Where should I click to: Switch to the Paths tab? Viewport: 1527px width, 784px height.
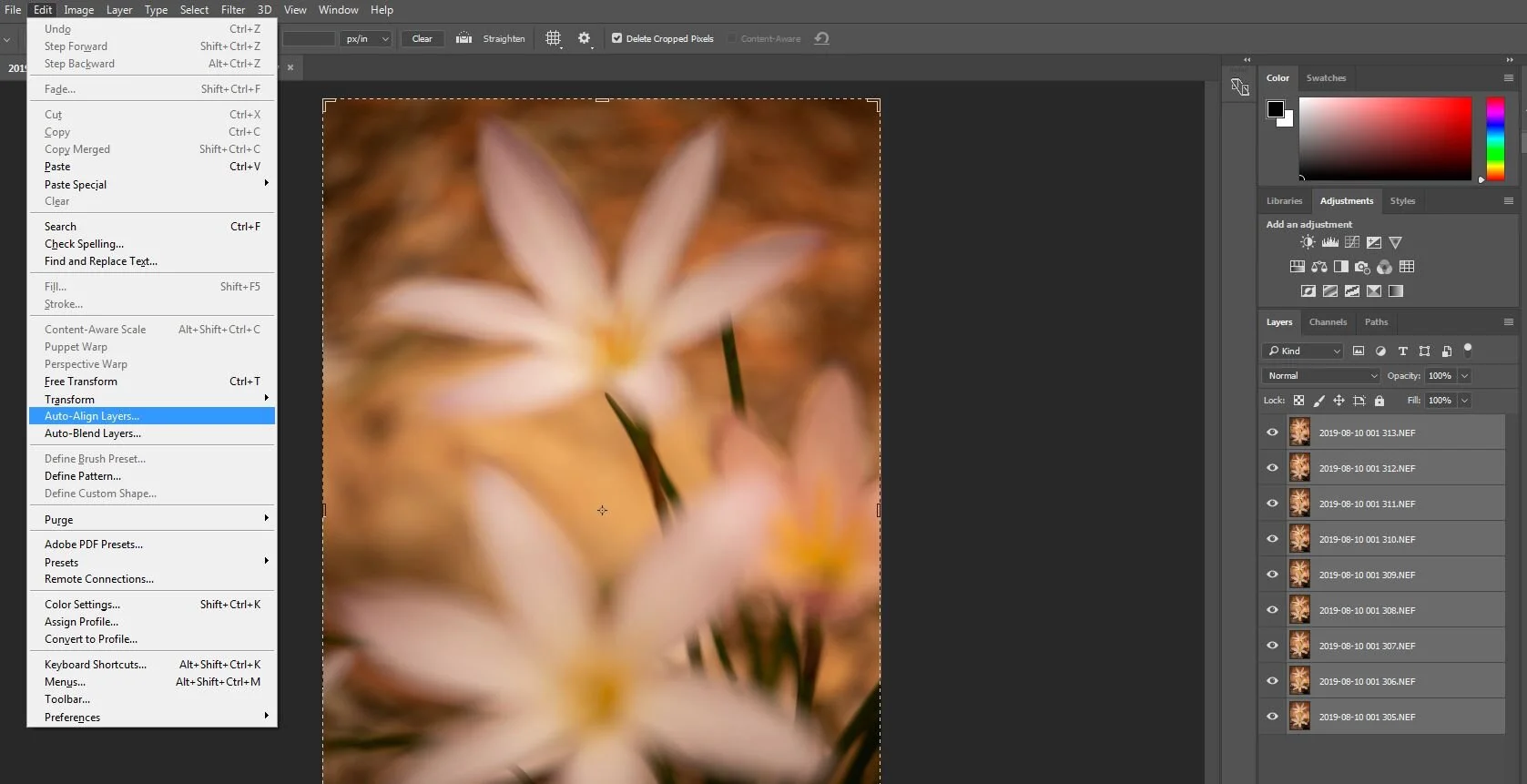1376,322
